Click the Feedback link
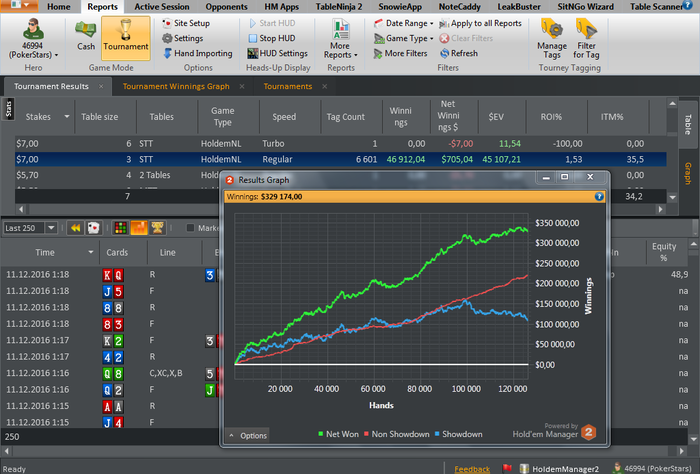 (x=472, y=469)
